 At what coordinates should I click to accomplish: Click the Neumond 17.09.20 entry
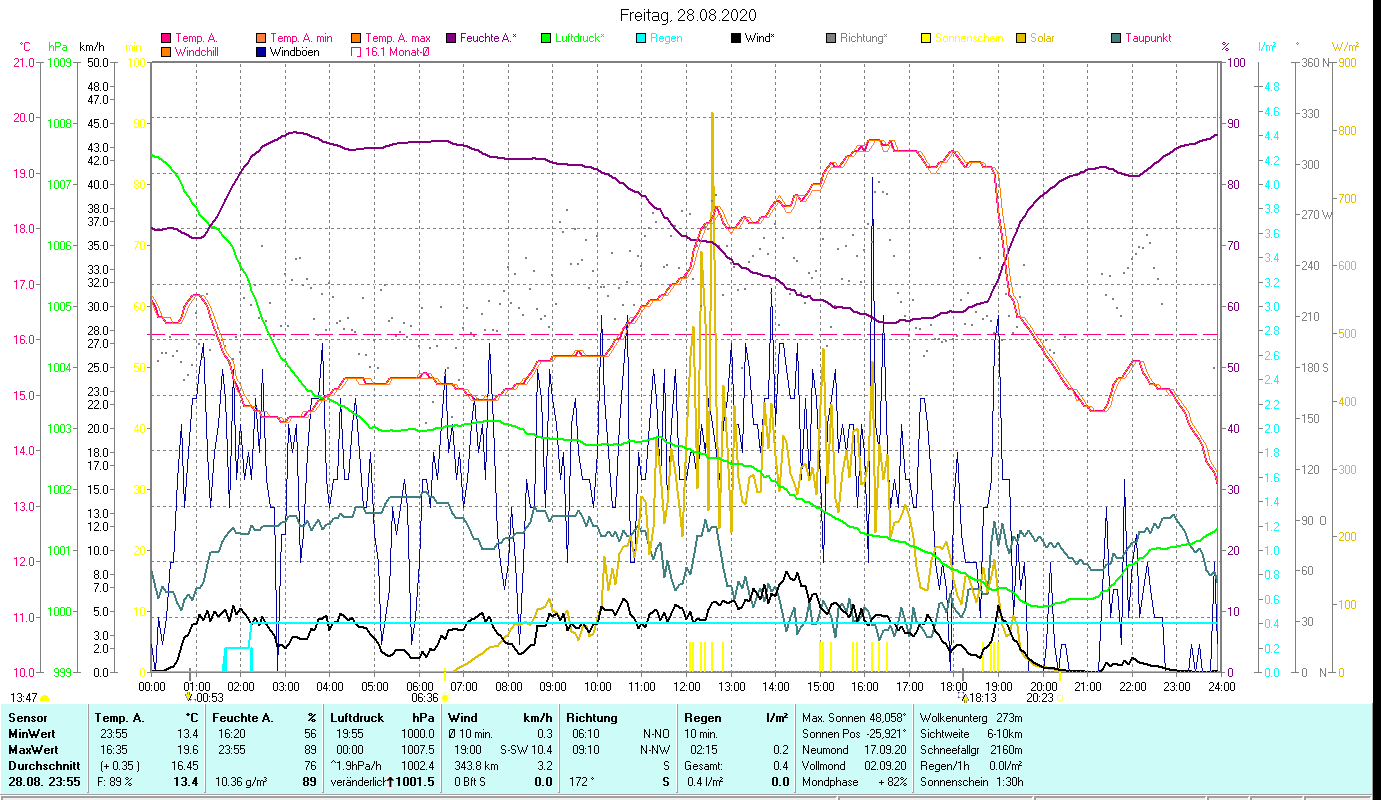coord(855,750)
